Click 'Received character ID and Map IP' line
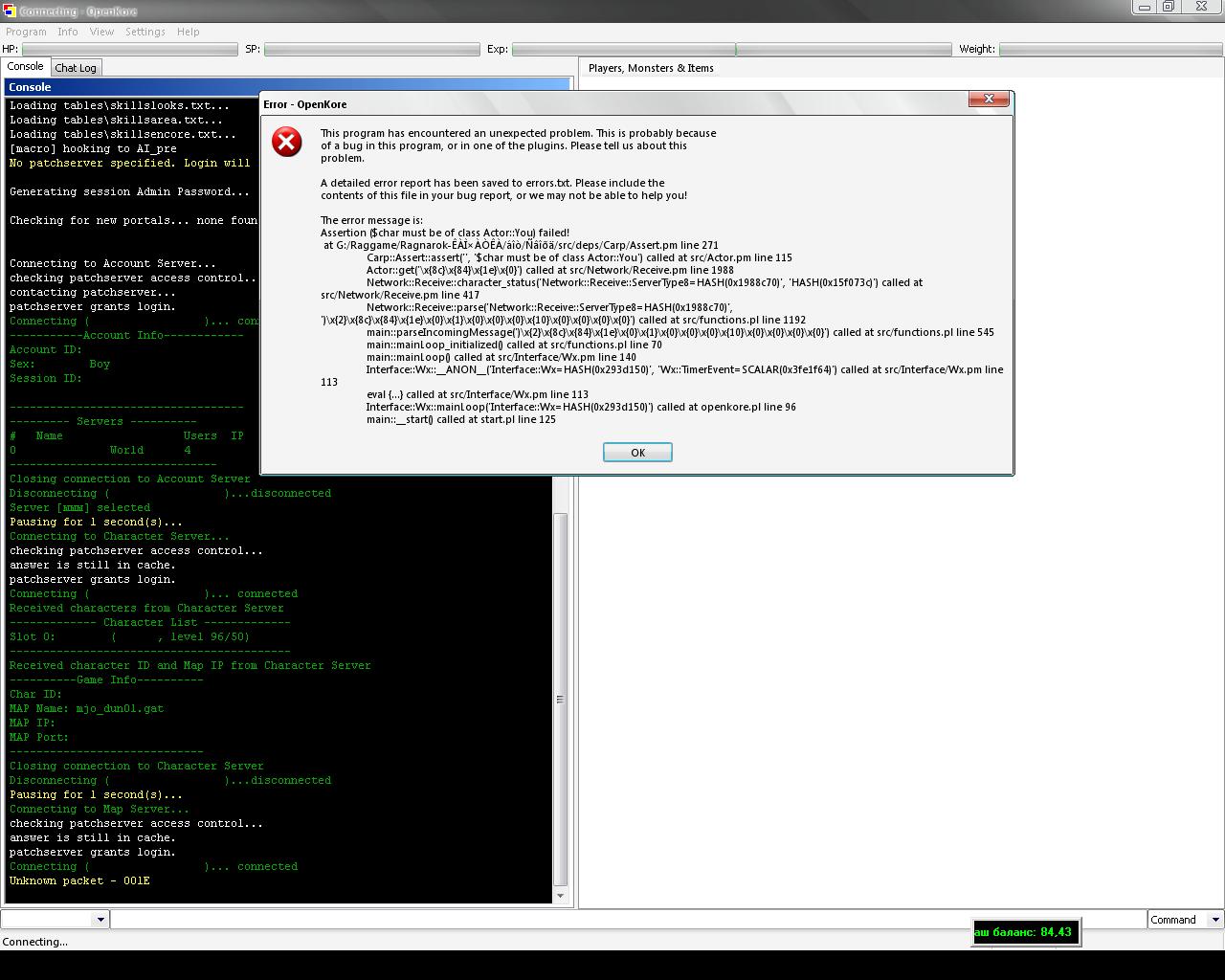This screenshot has height=980, width=1225. coord(190,665)
